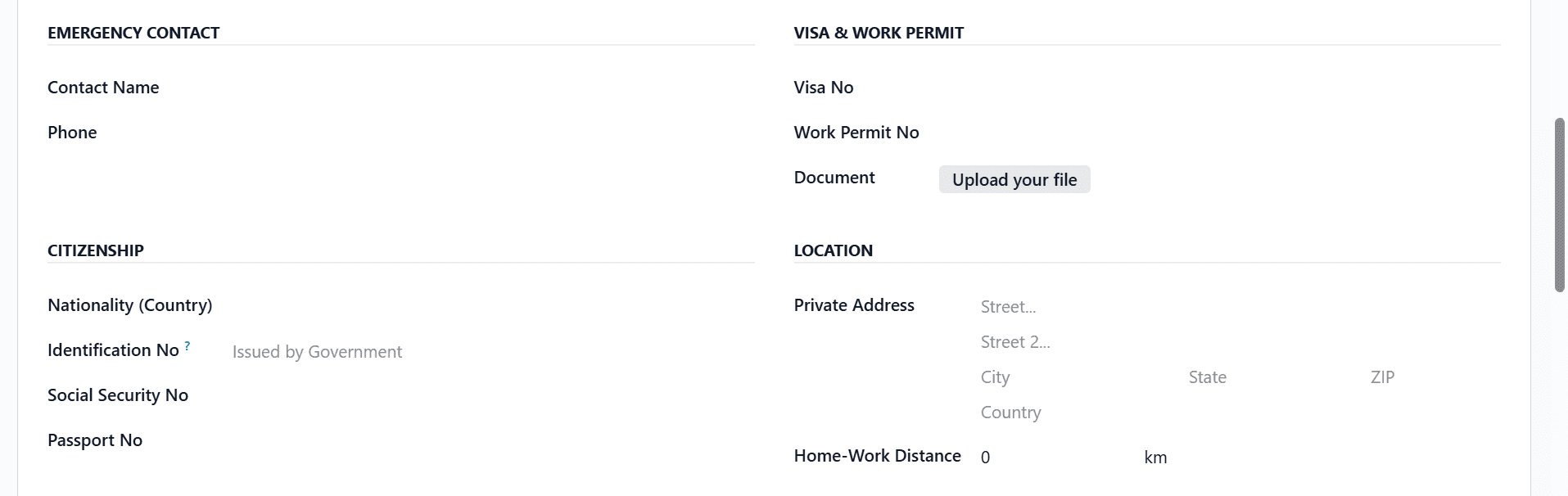The image size is (1568, 496).
Task: Click the Upload your file button
Action: click(x=1014, y=179)
